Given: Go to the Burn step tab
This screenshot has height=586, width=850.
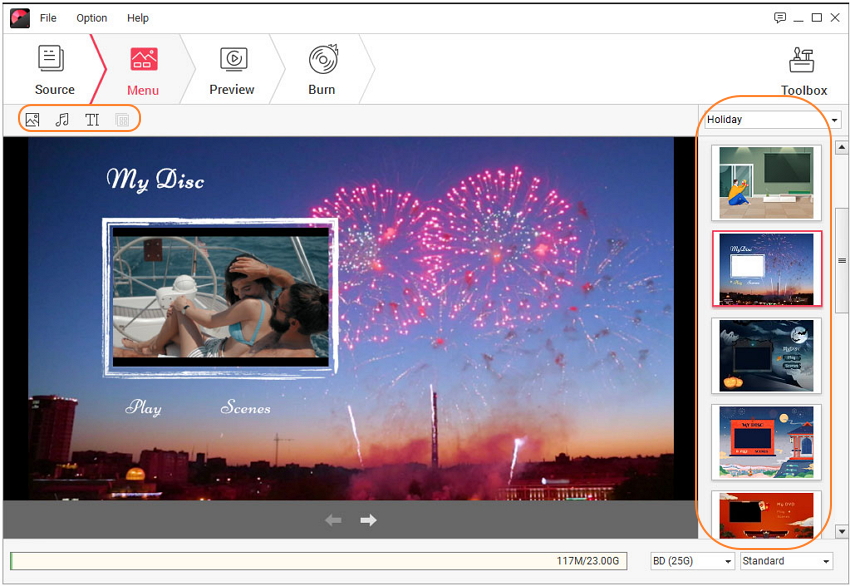Looking at the screenshot, I should click(322, 70).
